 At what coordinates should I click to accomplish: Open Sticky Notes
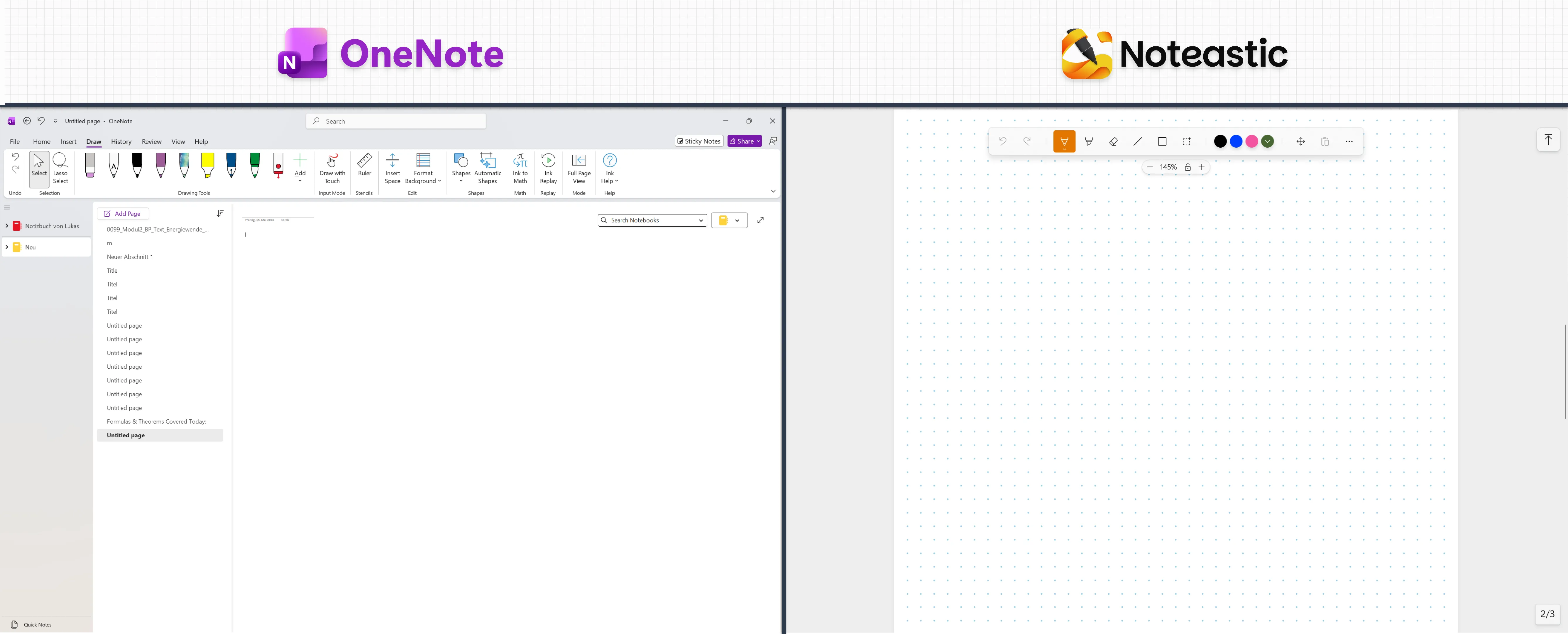[x=699, y=141]
